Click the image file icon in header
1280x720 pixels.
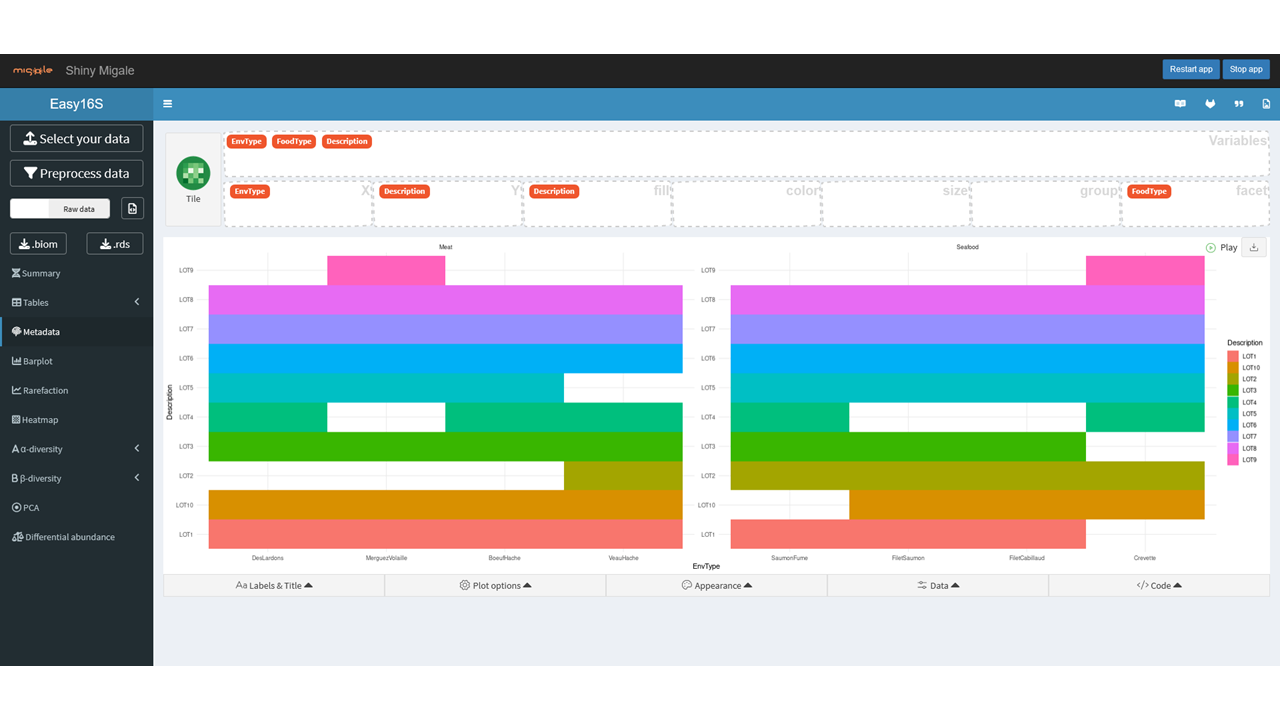[x=1266, y=104]
